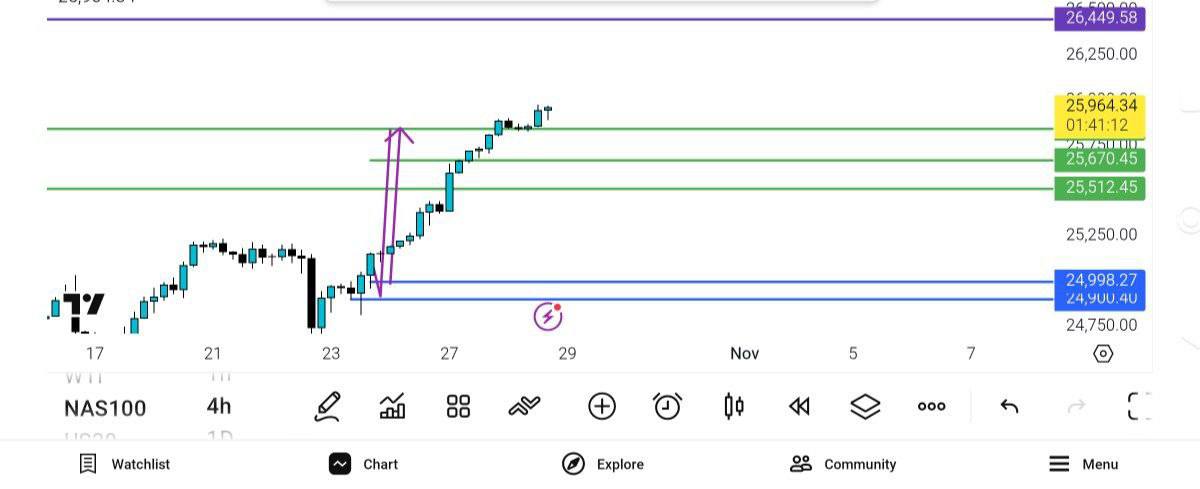
Task: Start bar replay with rewind icon
Action: click(798, 406)
